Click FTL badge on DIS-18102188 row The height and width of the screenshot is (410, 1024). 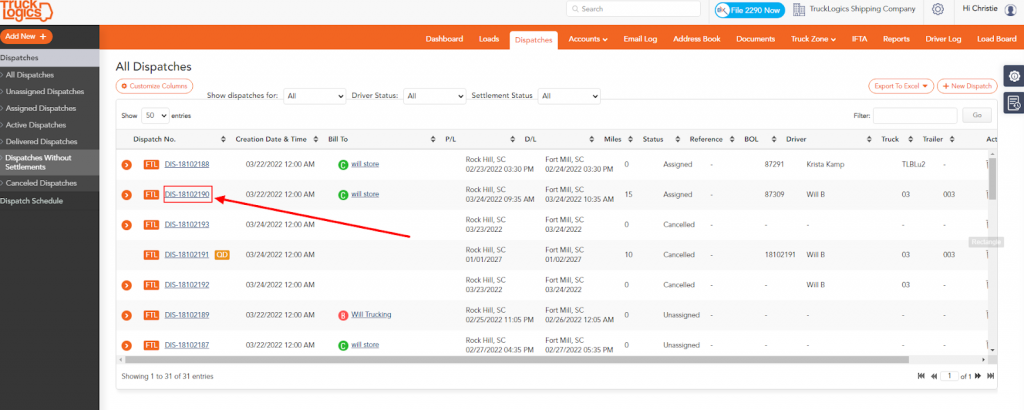[x=151, y=165]
